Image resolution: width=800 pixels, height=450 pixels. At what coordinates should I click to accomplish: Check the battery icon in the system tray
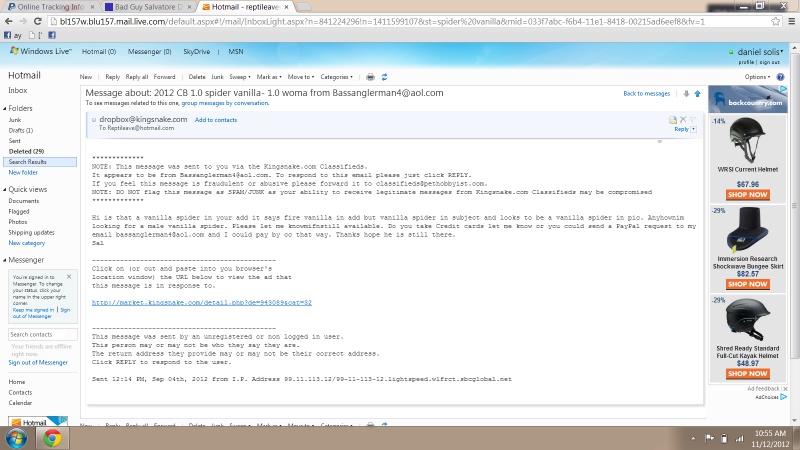point(724,438)
